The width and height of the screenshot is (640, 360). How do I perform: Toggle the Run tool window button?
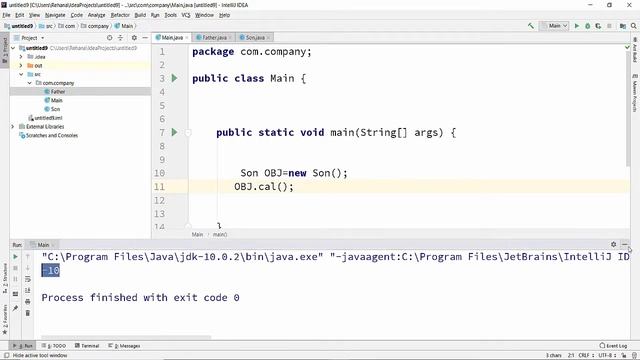pos(23,346)
